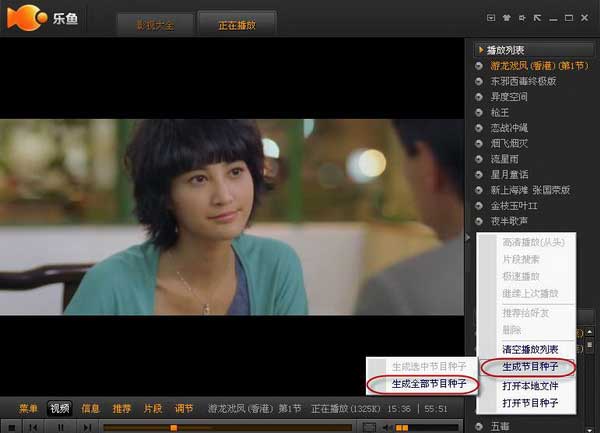Select playlist entry 东邪西毒终极版
600x433 pixels.
point(523,81)
